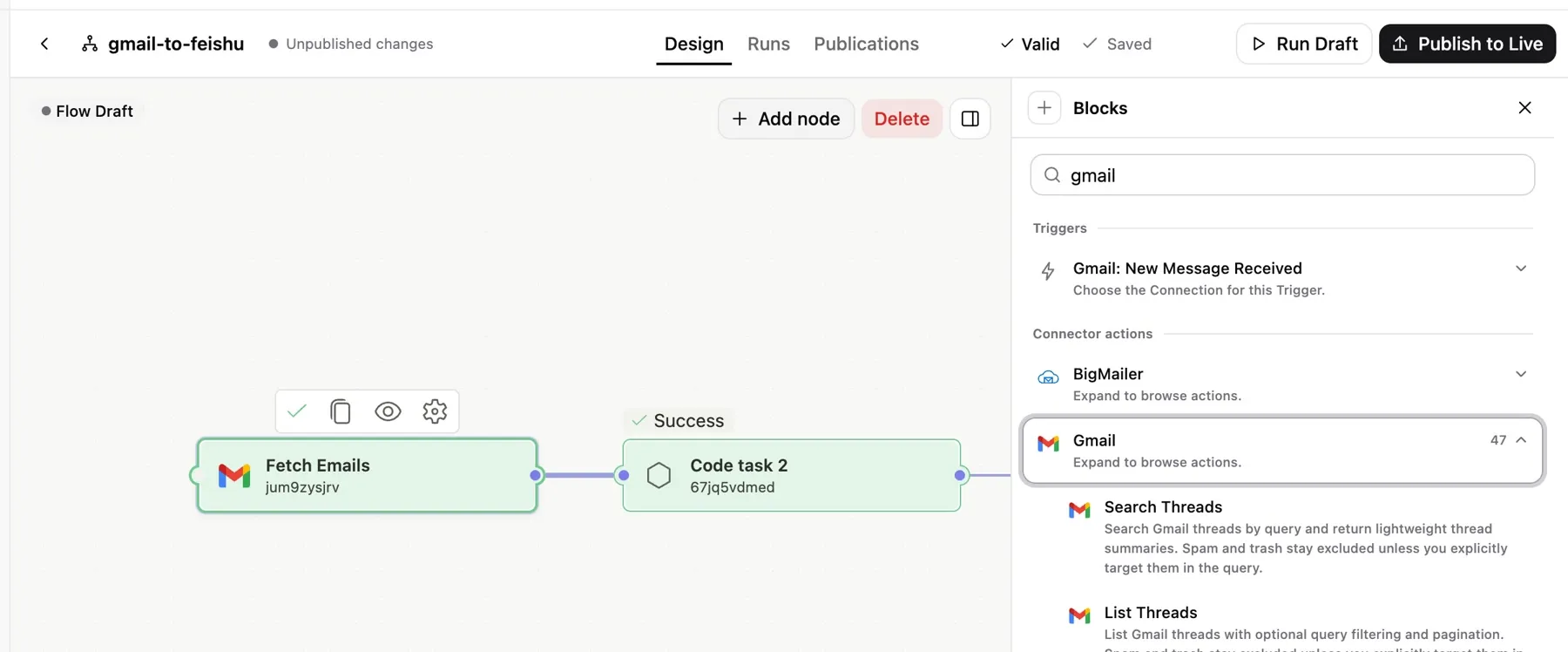Click the flow icon beside gmail-to-feishu
Image resolution: width=1568 pixels, height=652 pixels.
point(90,44)
